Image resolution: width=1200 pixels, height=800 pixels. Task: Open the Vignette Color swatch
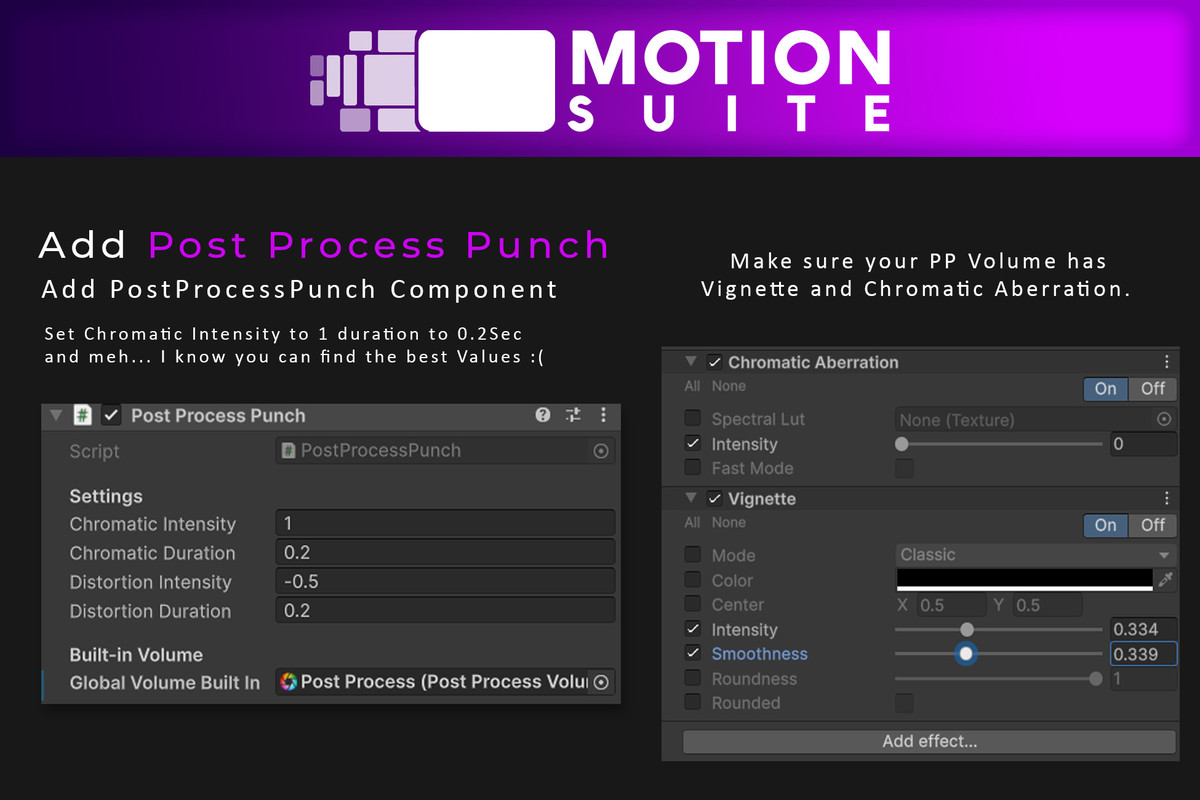(1025, 579)
